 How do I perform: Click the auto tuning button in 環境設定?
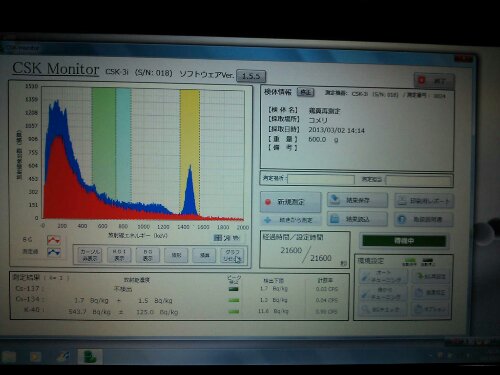coord(384,277)
